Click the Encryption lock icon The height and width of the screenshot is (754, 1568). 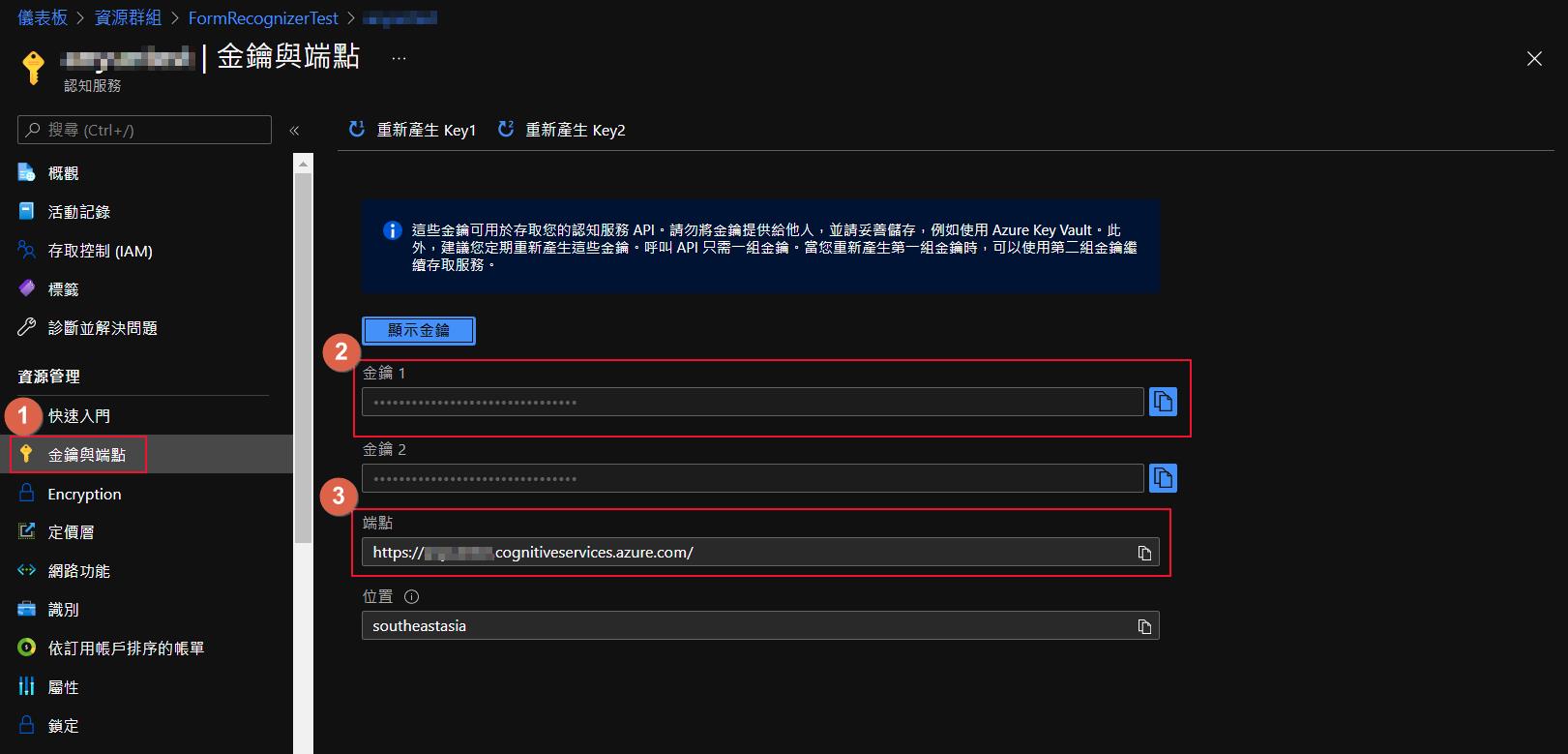pos(27,493)
